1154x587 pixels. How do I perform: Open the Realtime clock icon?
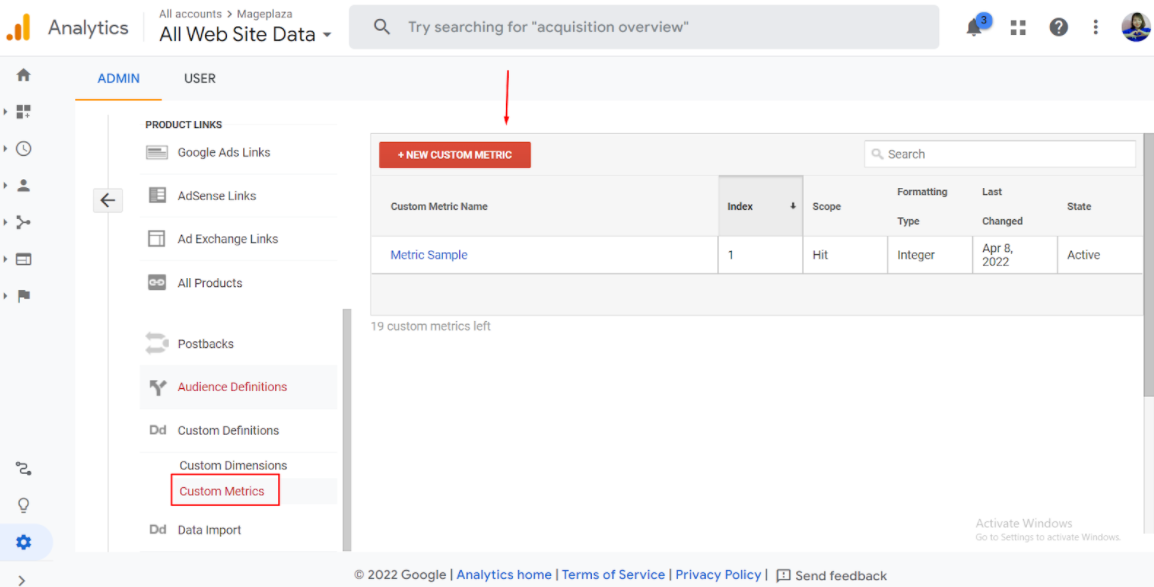(24, 149)
